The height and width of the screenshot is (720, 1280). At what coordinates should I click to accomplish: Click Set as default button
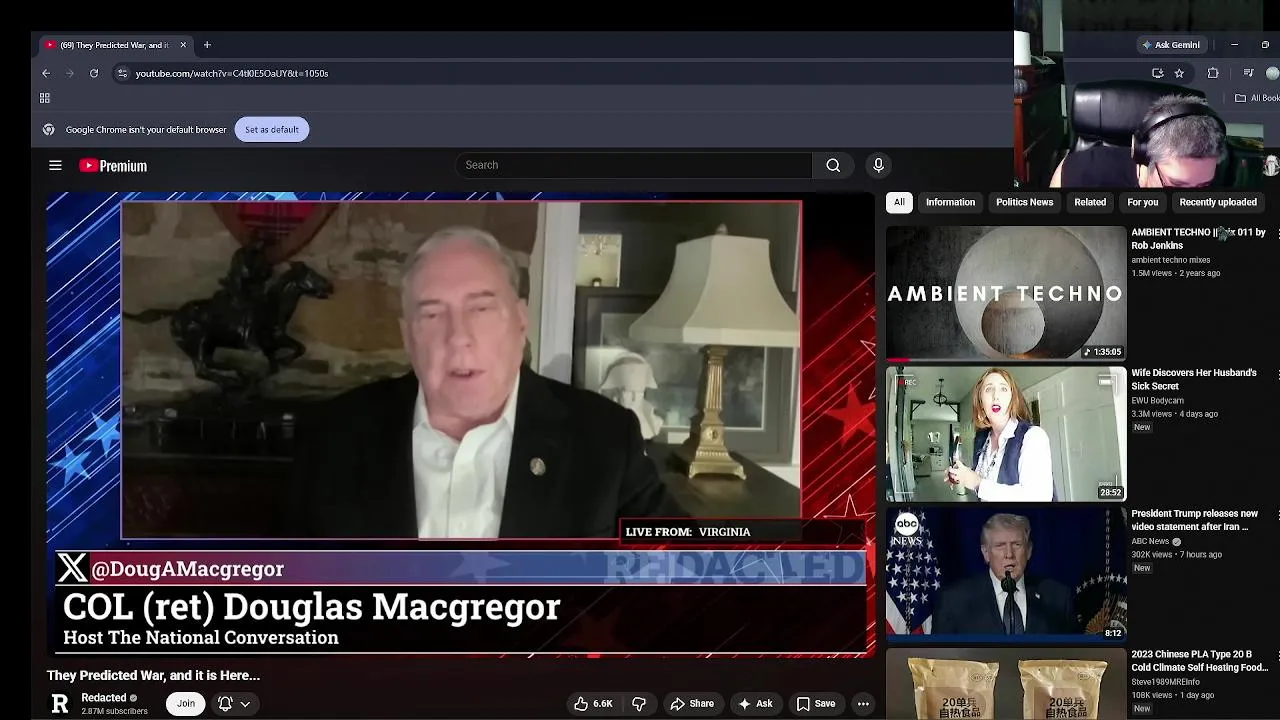(x=271, y=129)
